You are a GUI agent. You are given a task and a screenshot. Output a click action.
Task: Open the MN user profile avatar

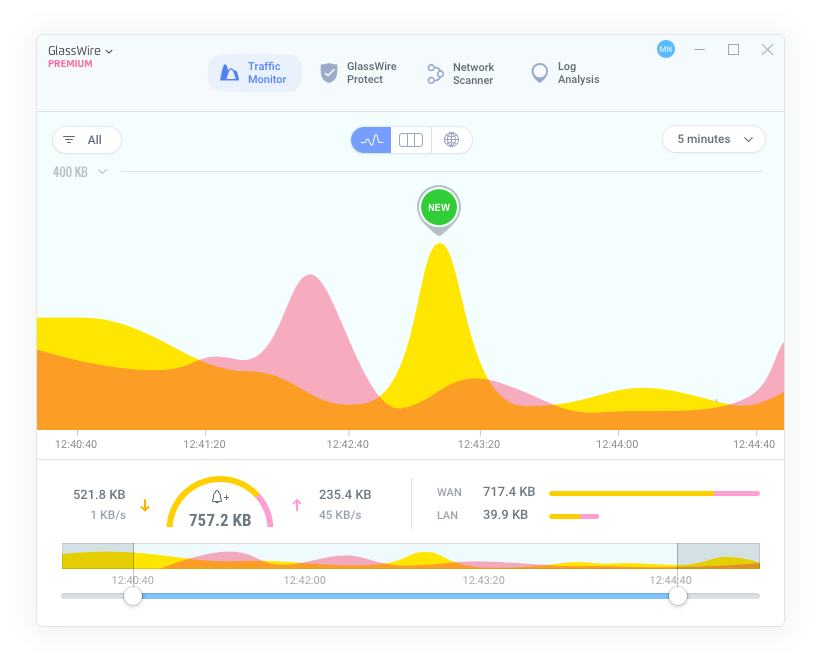click(665, 49)
